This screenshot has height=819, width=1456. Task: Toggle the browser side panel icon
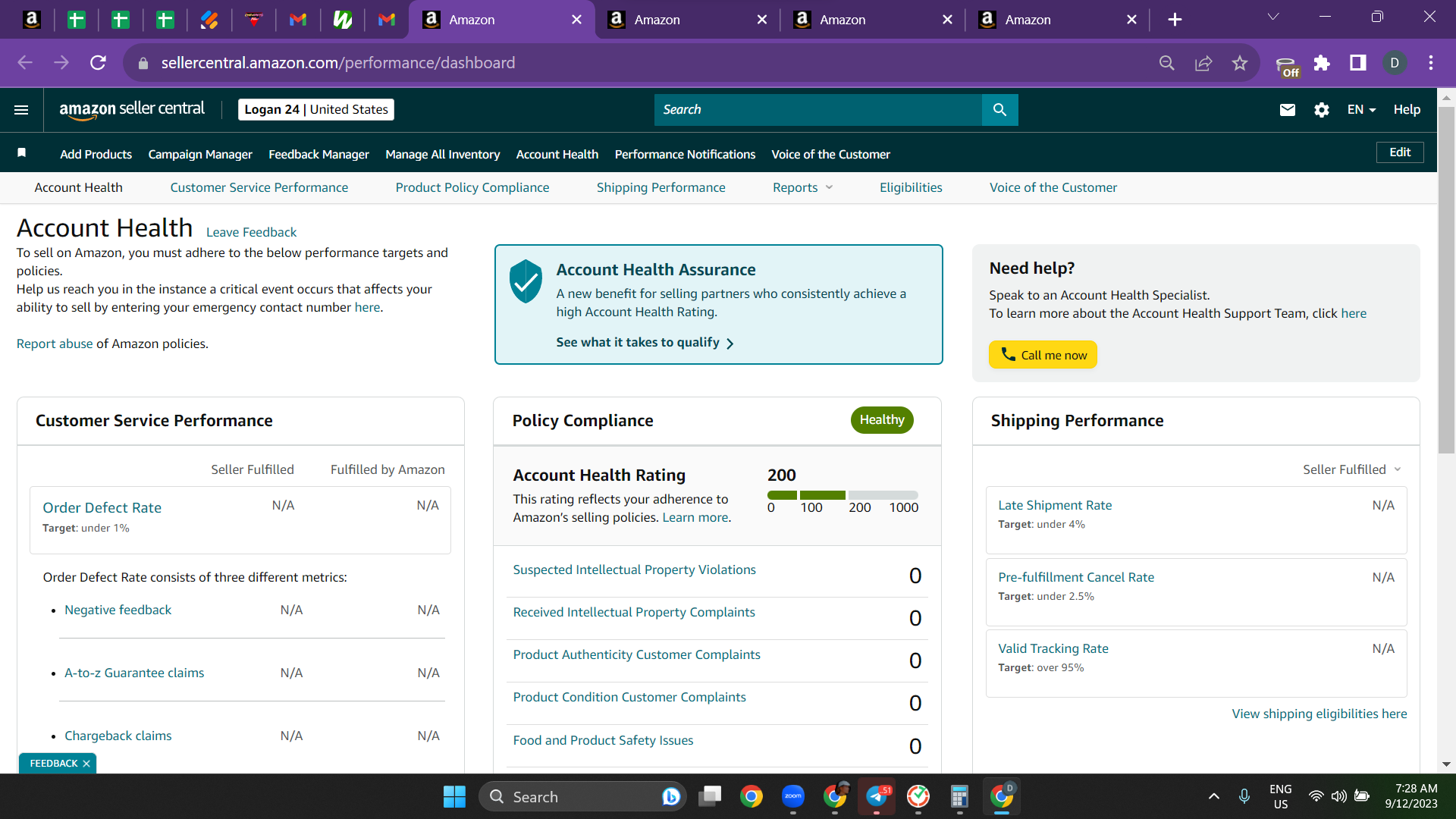tap(1358, 63)
